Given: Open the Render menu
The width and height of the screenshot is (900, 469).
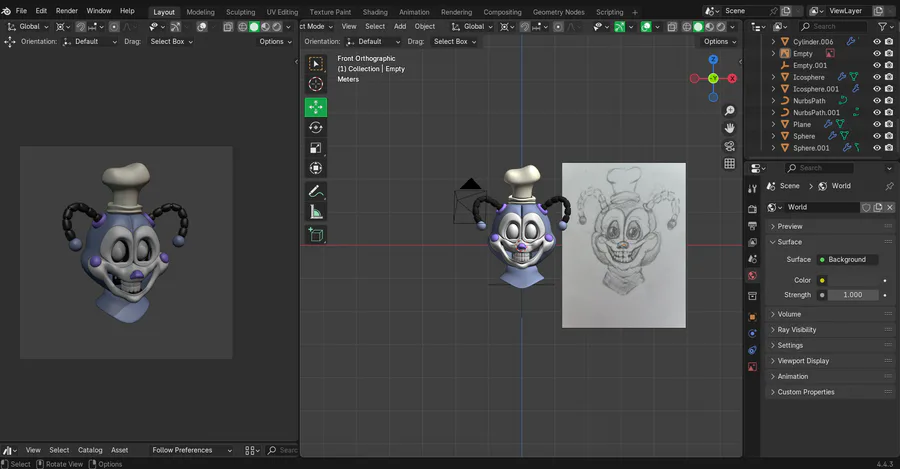Looking at the screenshot, I should point(67,11).
